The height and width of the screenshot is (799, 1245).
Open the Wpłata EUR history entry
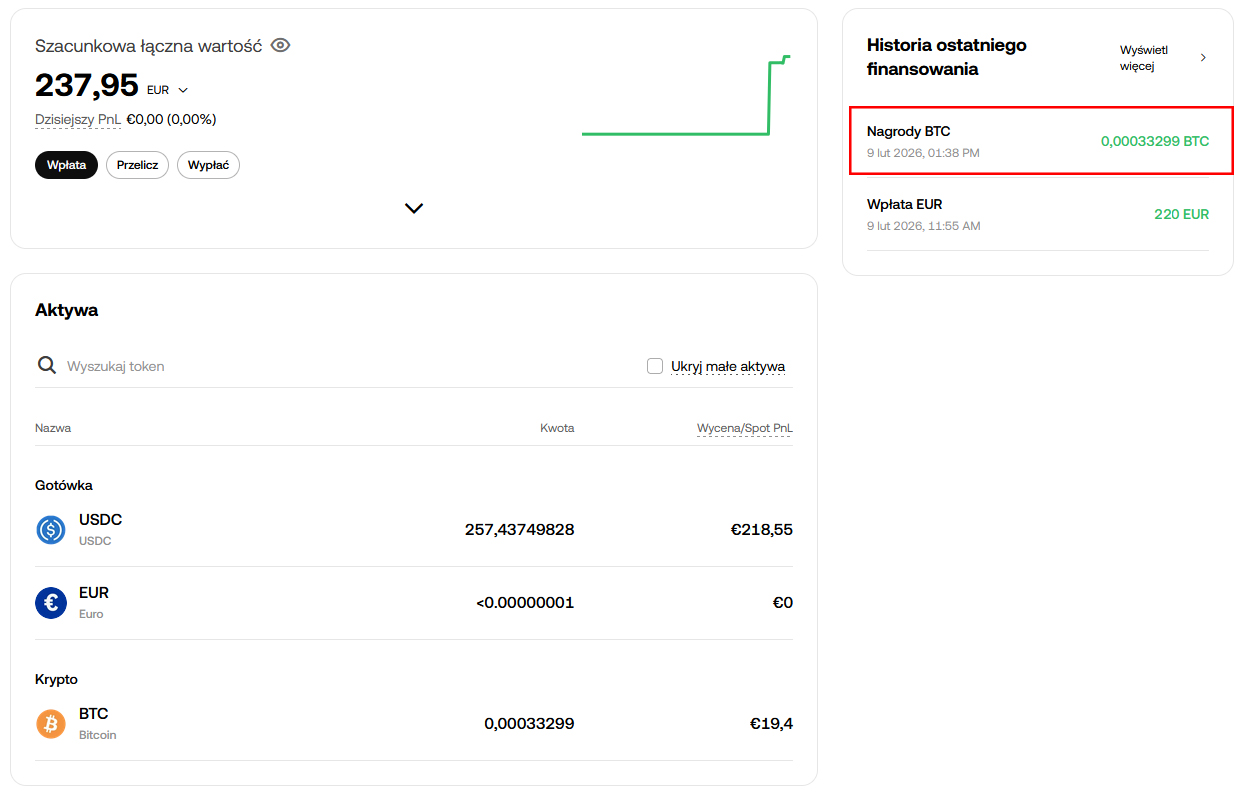(x=1037, y=214)
